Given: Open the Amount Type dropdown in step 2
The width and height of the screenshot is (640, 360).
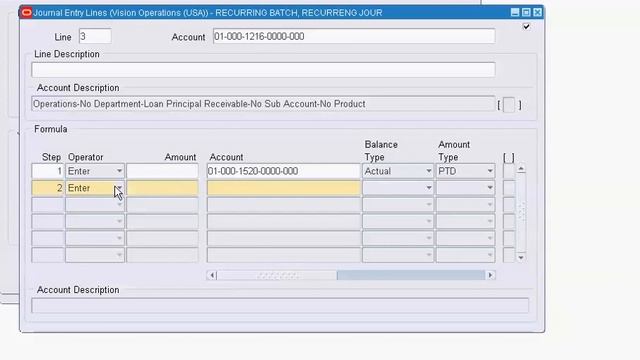Looking at the screenshot, I should (x=490, y=188).
